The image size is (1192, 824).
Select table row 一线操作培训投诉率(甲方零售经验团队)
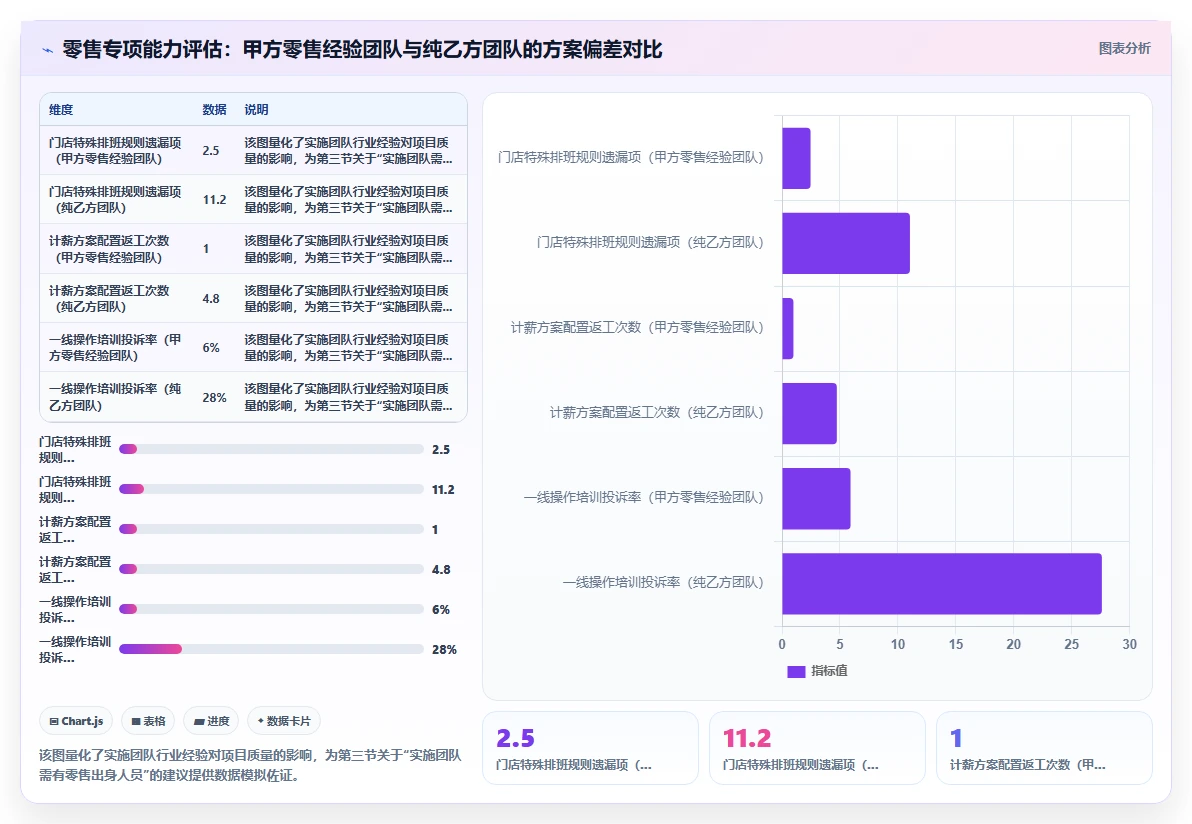point(253,347)
